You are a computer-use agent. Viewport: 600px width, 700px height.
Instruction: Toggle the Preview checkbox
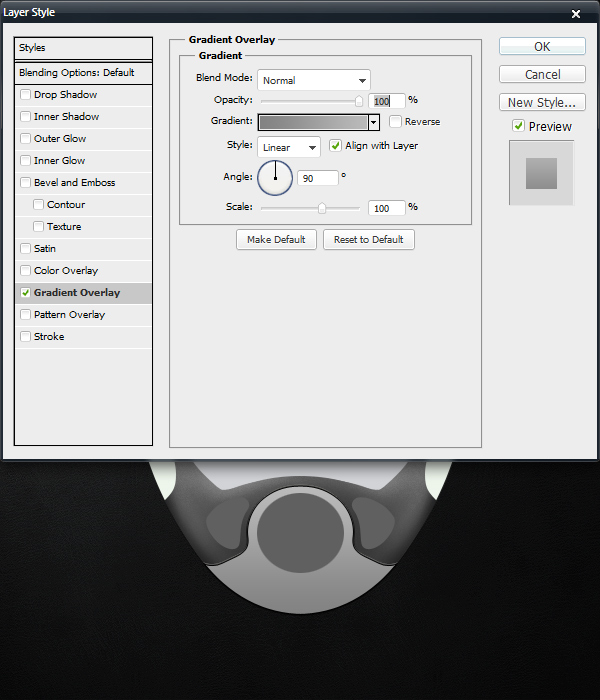point(518,126)
